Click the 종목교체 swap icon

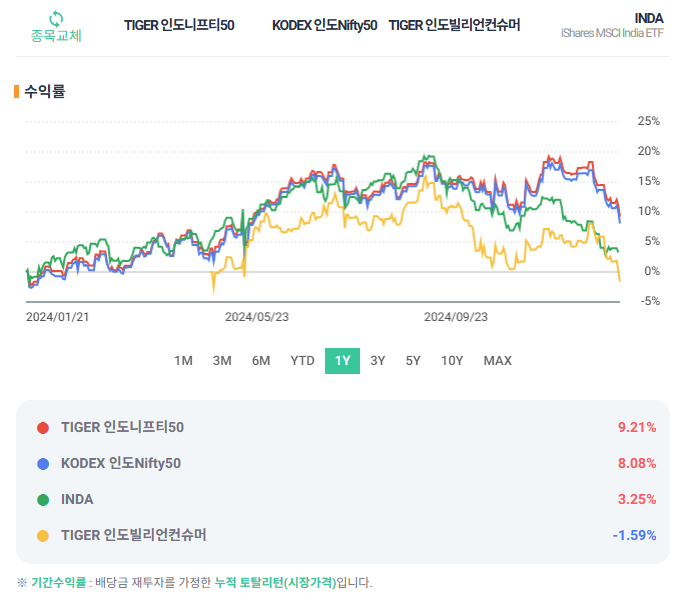(x=56, y=19)
